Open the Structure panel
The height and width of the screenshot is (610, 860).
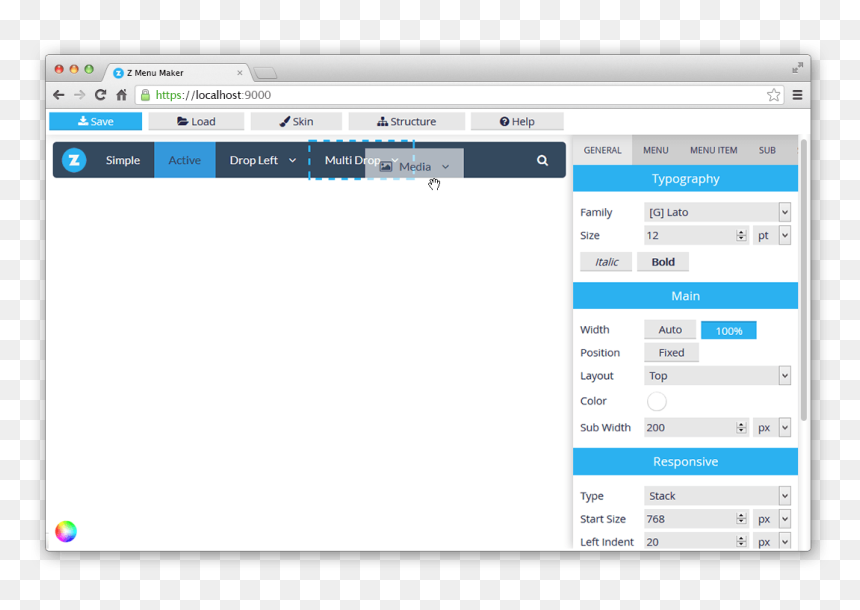coord(406,121)
